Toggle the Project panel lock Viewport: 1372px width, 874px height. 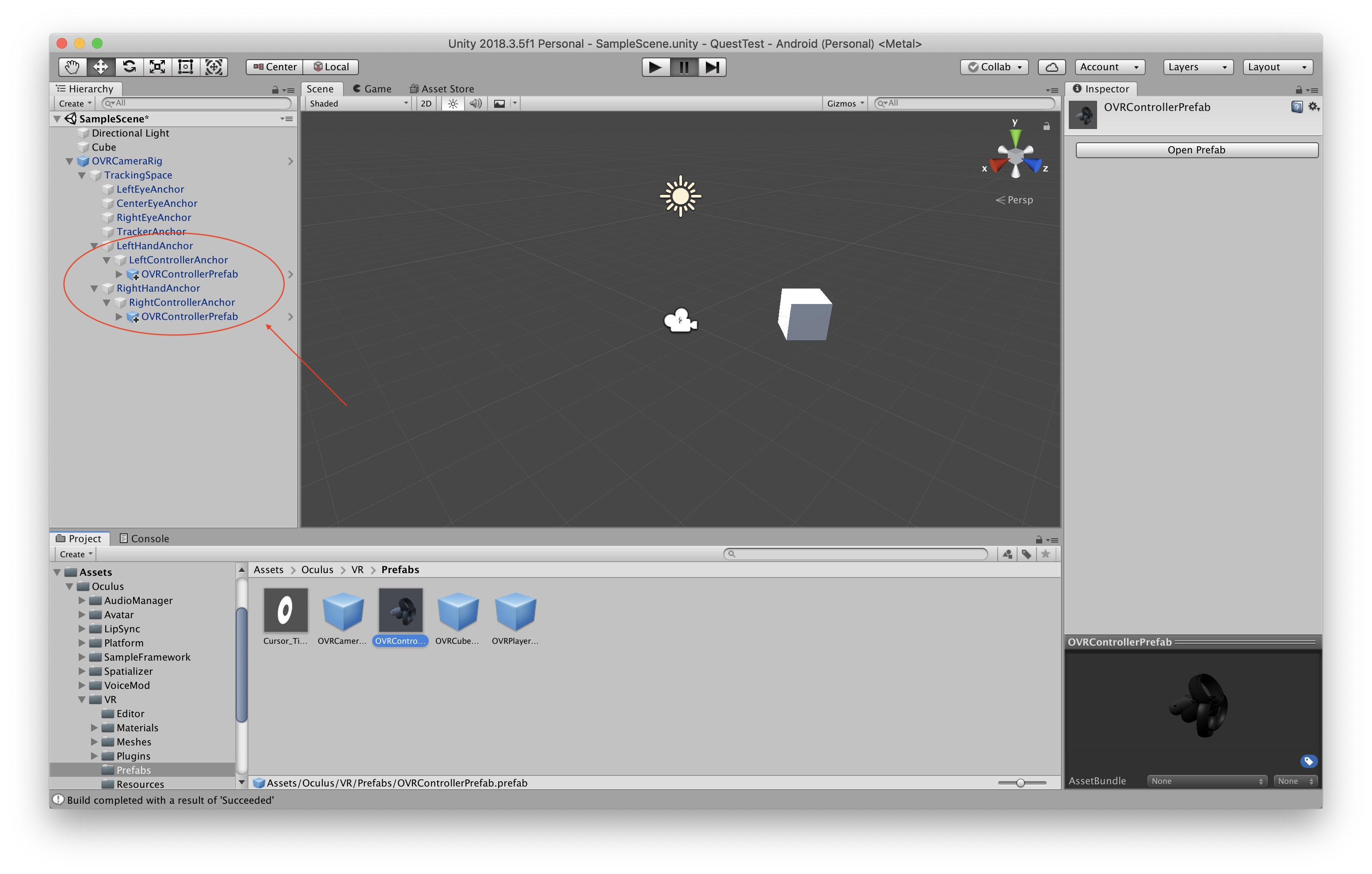[1039, 540]
